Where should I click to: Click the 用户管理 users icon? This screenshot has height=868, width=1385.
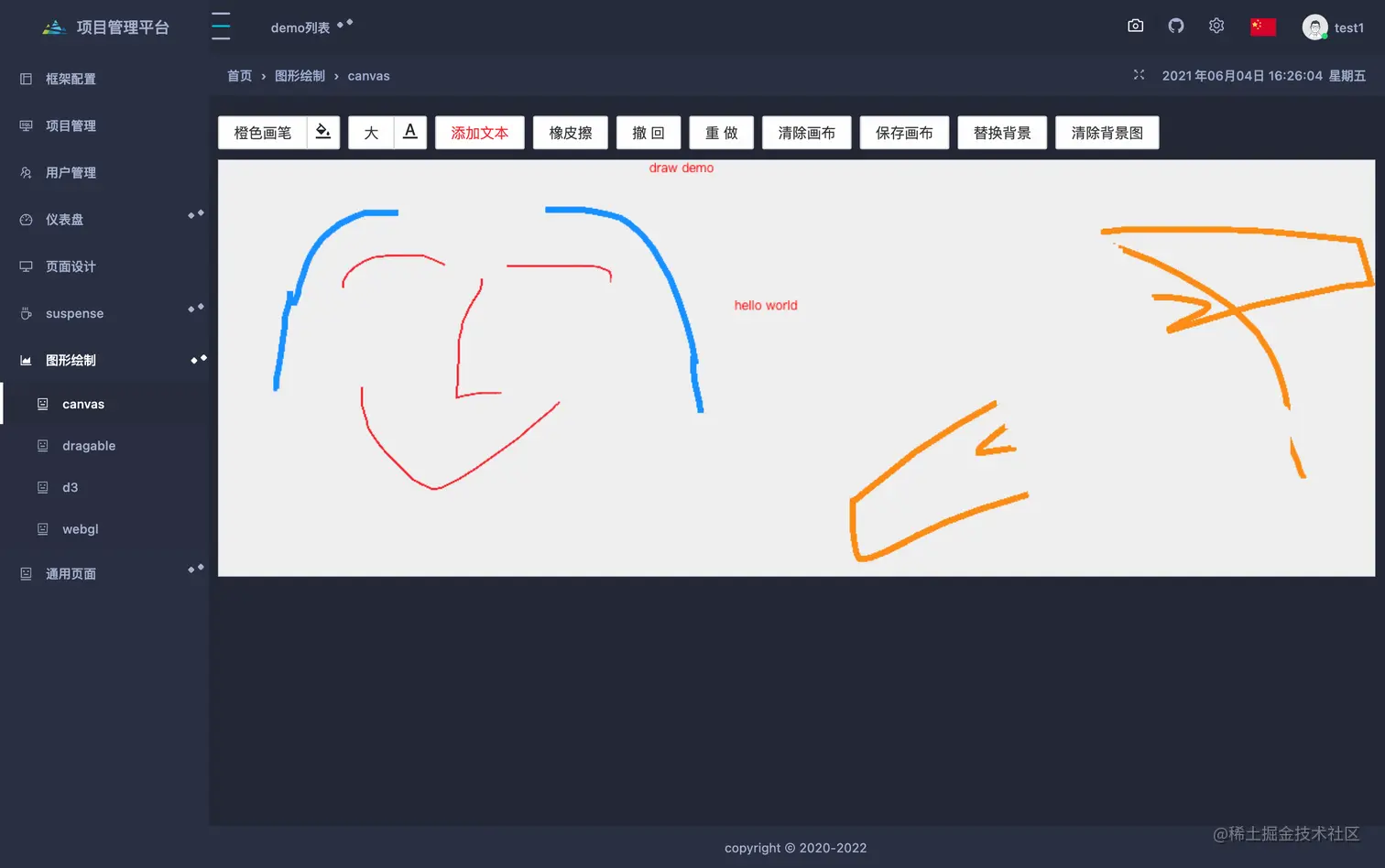pos(26,172)
